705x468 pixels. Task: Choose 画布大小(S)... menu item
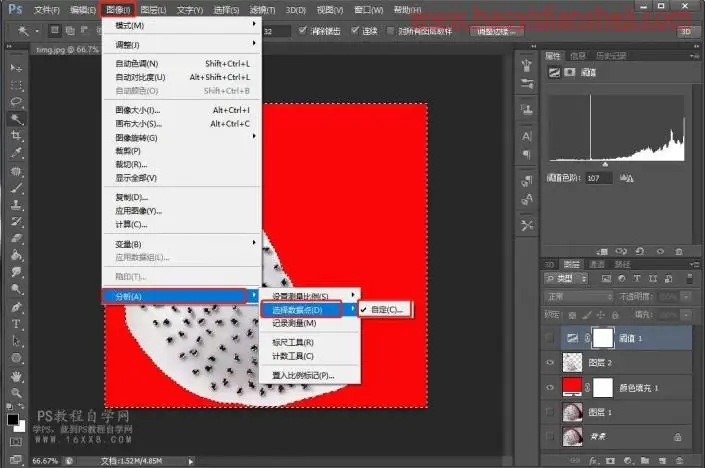point(182,123)
